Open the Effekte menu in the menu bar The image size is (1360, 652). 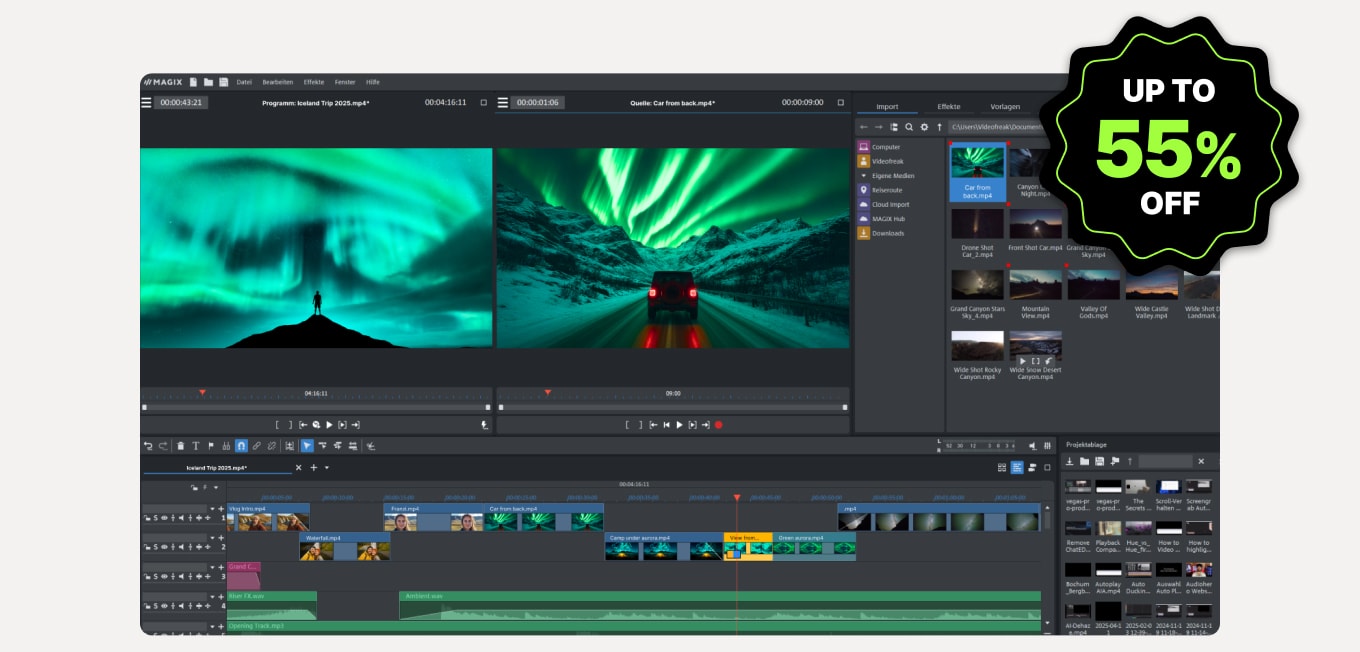pos(314,82)
